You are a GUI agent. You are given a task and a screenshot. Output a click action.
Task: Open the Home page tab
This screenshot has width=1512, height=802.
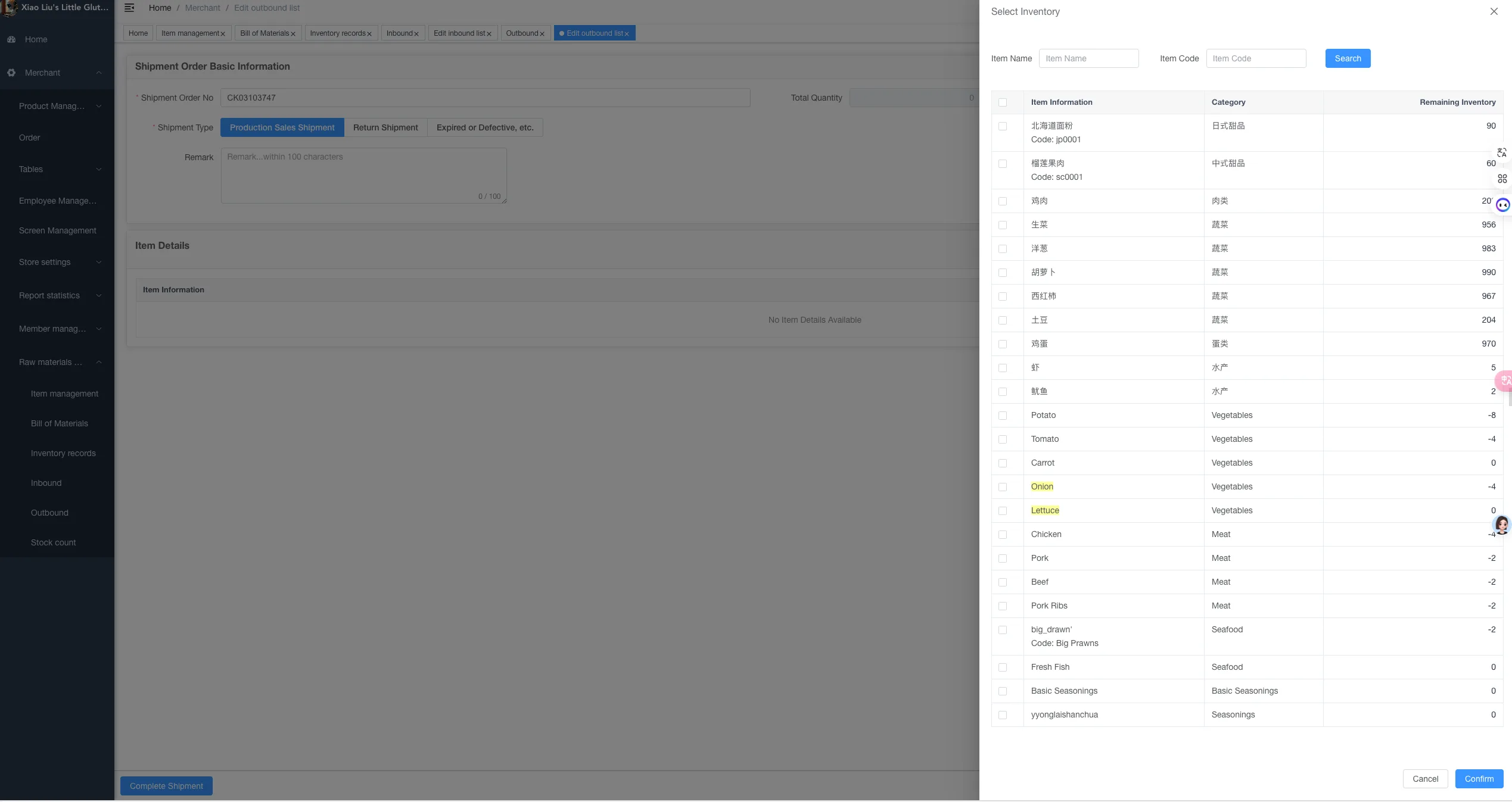(138, 33)
